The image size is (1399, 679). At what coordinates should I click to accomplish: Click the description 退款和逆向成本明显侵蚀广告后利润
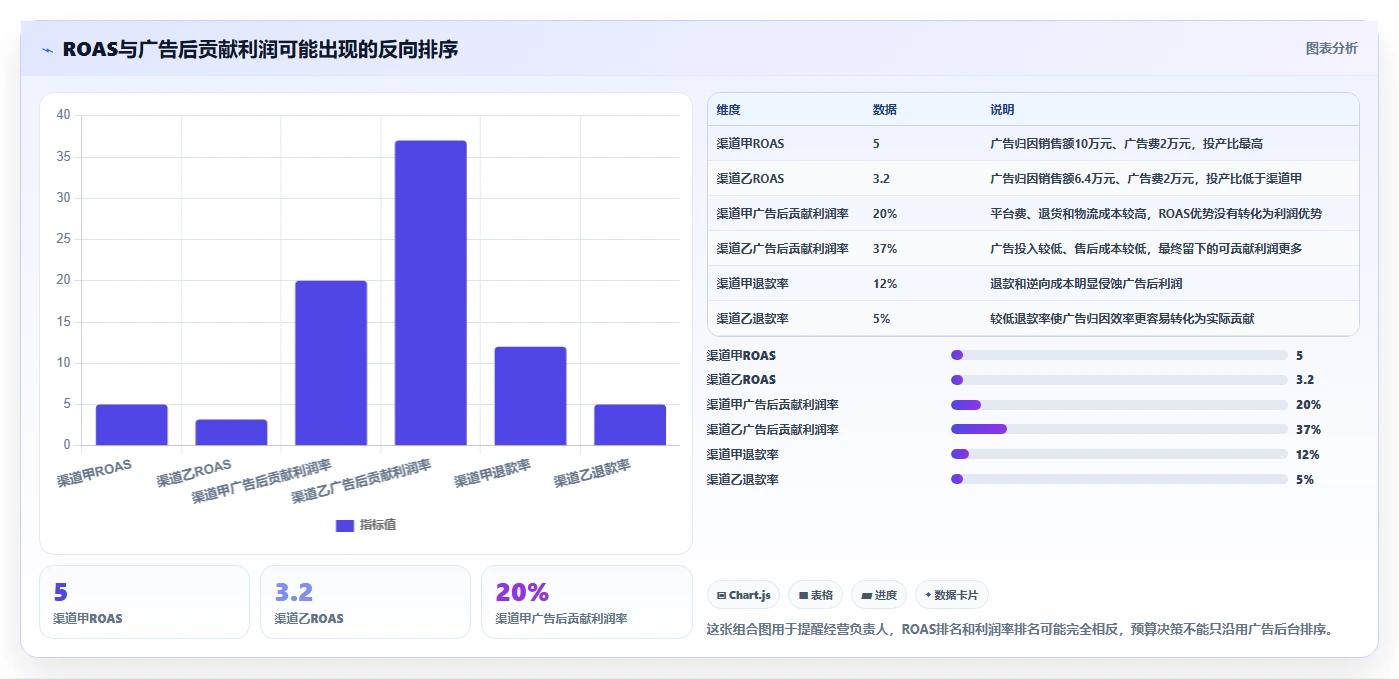coord(1086,284)
